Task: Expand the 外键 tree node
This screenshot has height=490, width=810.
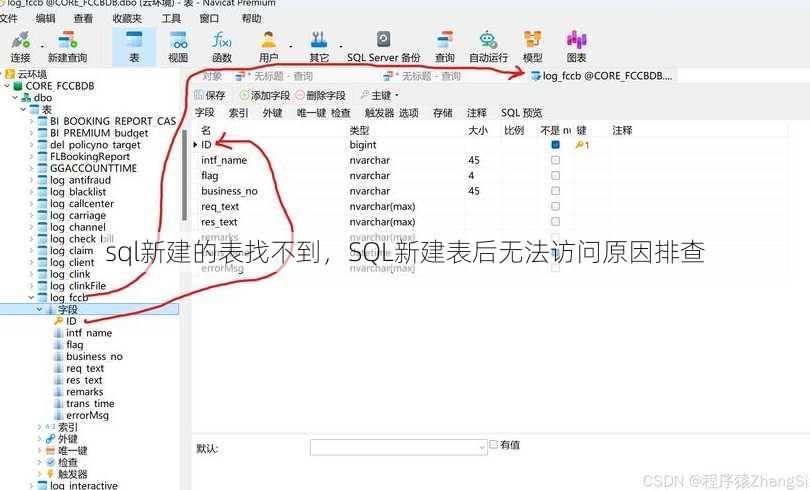Action: pos(39,439)
